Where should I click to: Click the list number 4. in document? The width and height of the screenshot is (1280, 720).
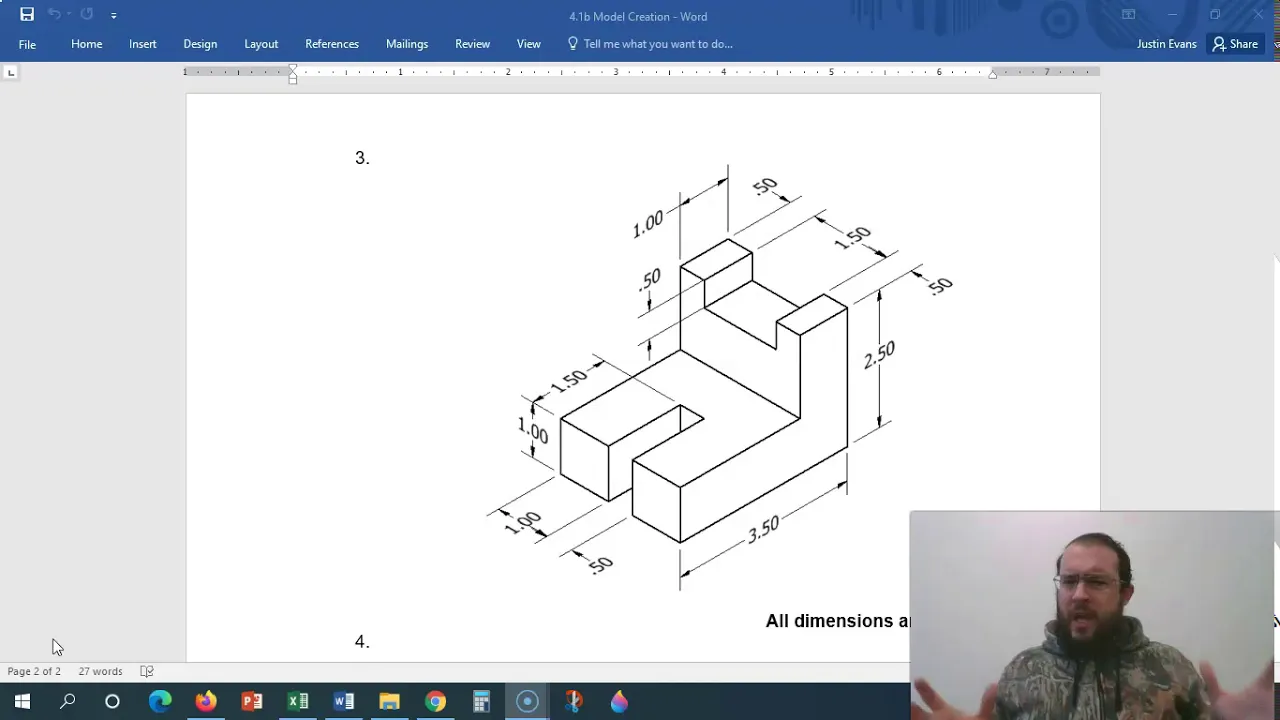[x=362, y=642]
